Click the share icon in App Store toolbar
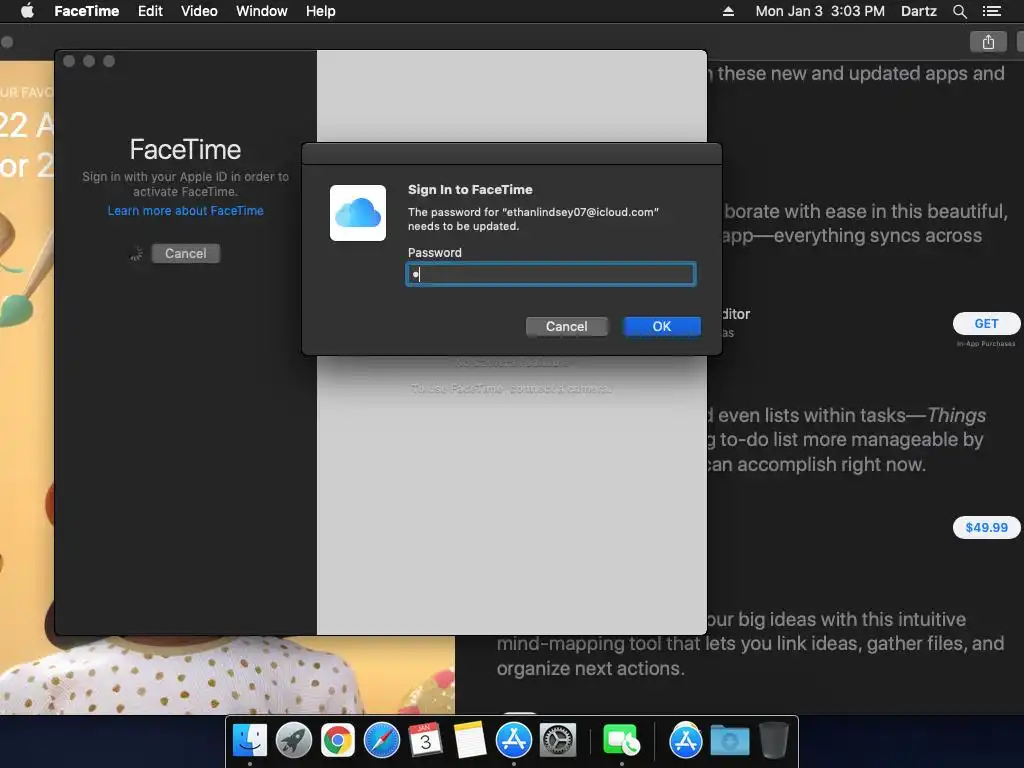The width and height of the screenshot is (1024, 768). [988, 42]
